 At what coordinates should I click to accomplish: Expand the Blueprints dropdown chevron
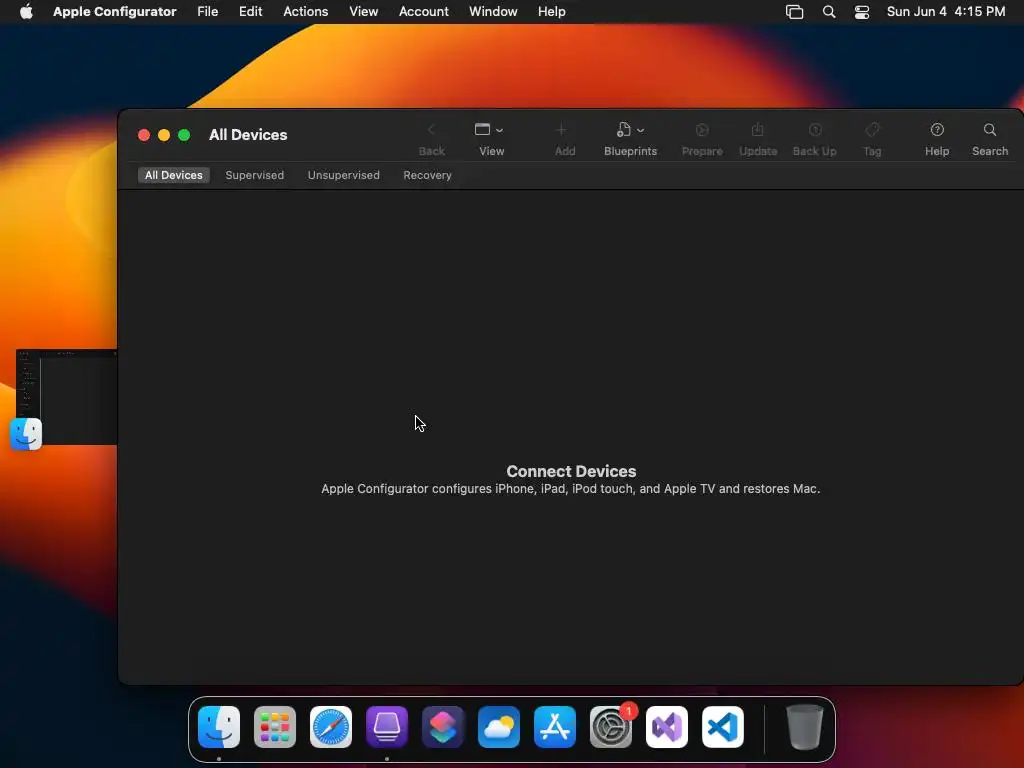[x=641, y=131]
